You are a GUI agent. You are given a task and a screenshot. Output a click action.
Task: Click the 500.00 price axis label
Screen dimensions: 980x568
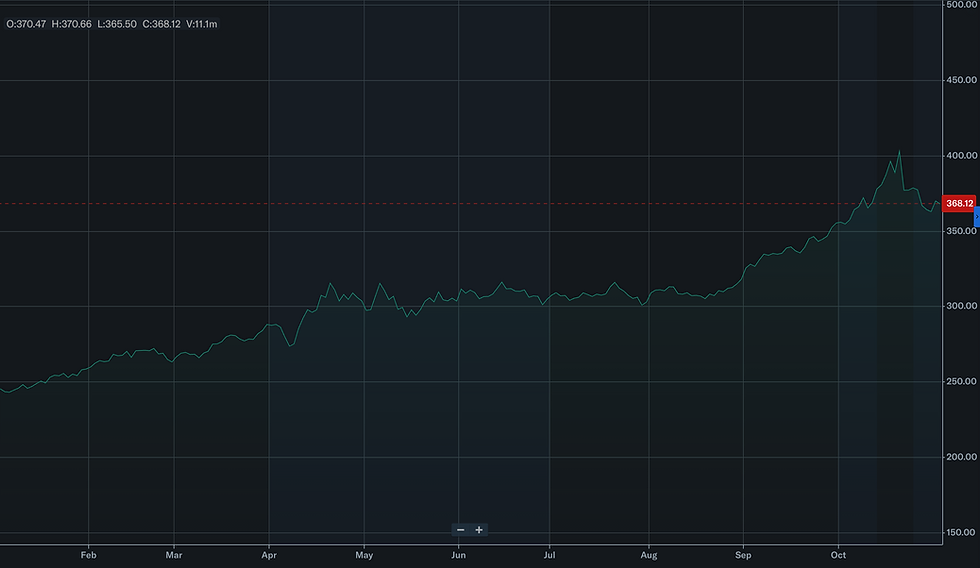(x=961, y=4)
